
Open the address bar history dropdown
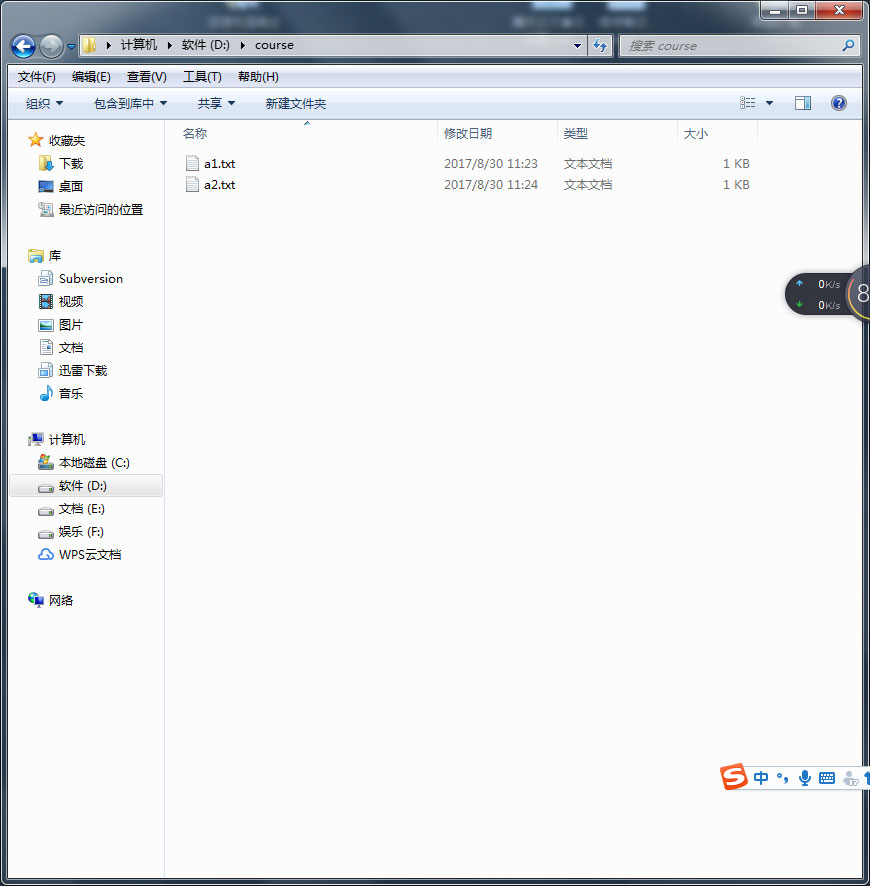coord(577,45)
